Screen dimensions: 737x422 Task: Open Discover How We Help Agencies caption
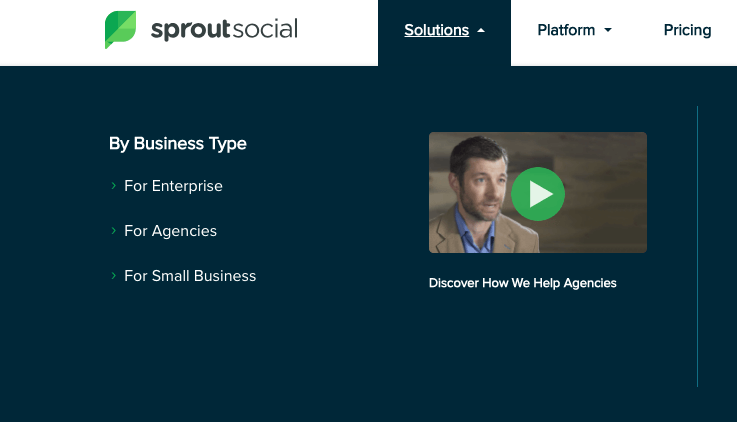click(x=522, y=283)
